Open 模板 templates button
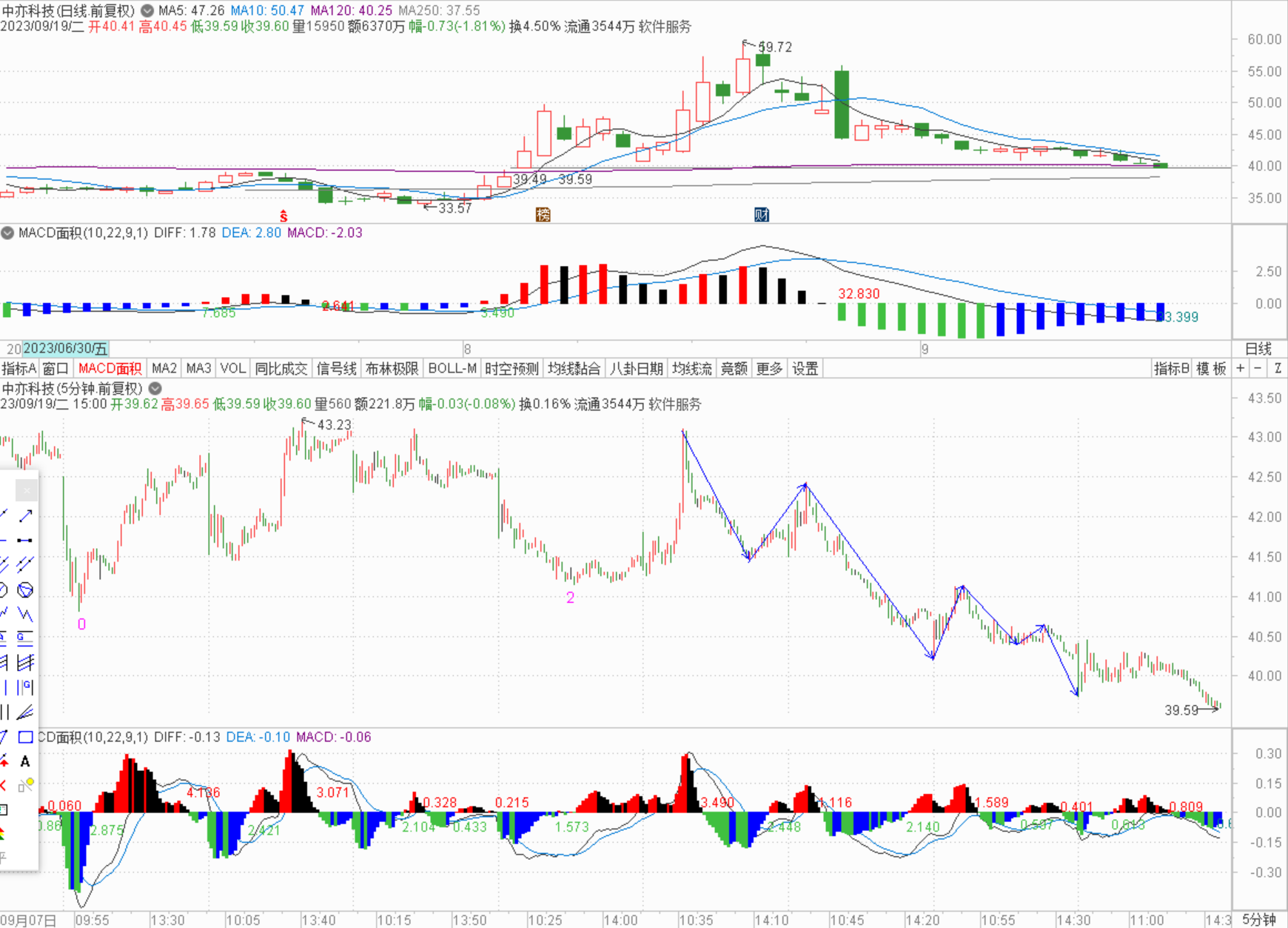Screen dimensions: 1288x928 [x=1211, y=368]
